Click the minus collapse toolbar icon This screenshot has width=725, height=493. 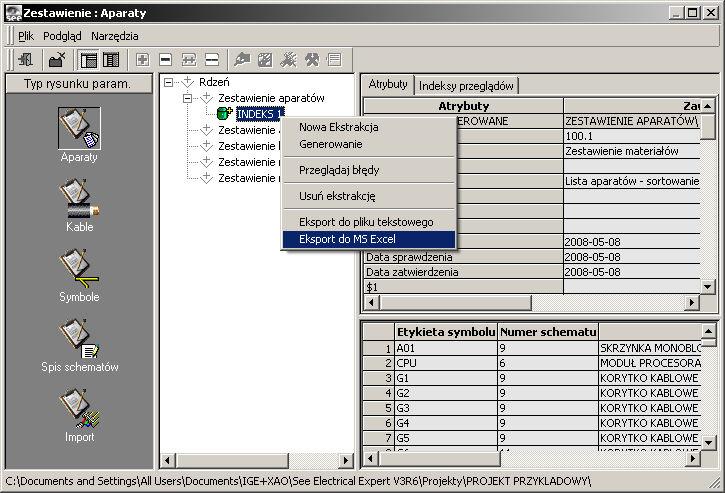(166, 60)
